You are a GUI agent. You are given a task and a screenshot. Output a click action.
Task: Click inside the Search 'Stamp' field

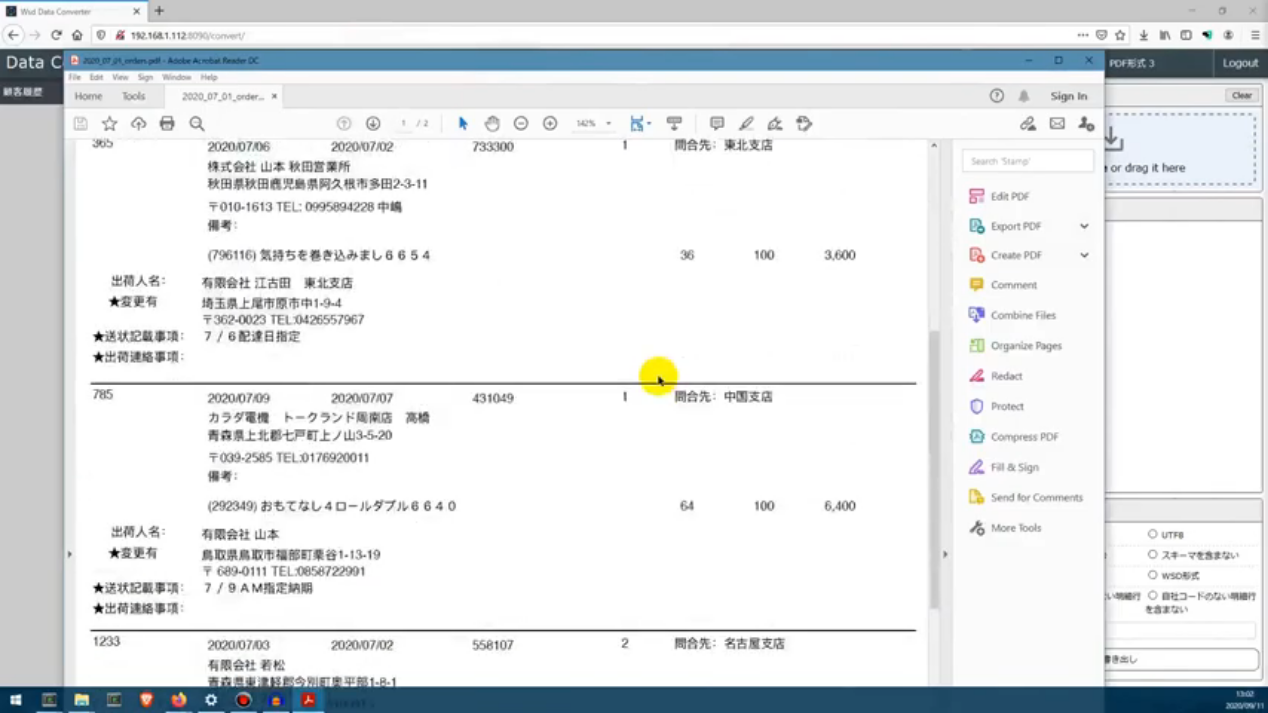[1027, 160]
